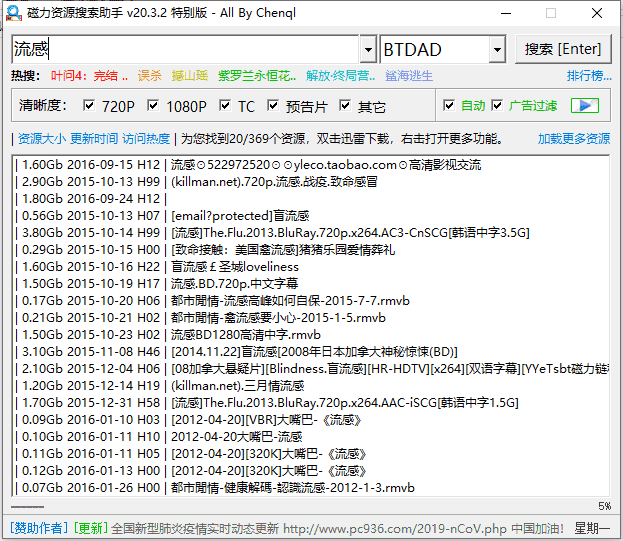The image size is (623, 541).
Task: Select row [2014.11.22]盲流感 2008年日本加拿大
Action: point(311,352)
